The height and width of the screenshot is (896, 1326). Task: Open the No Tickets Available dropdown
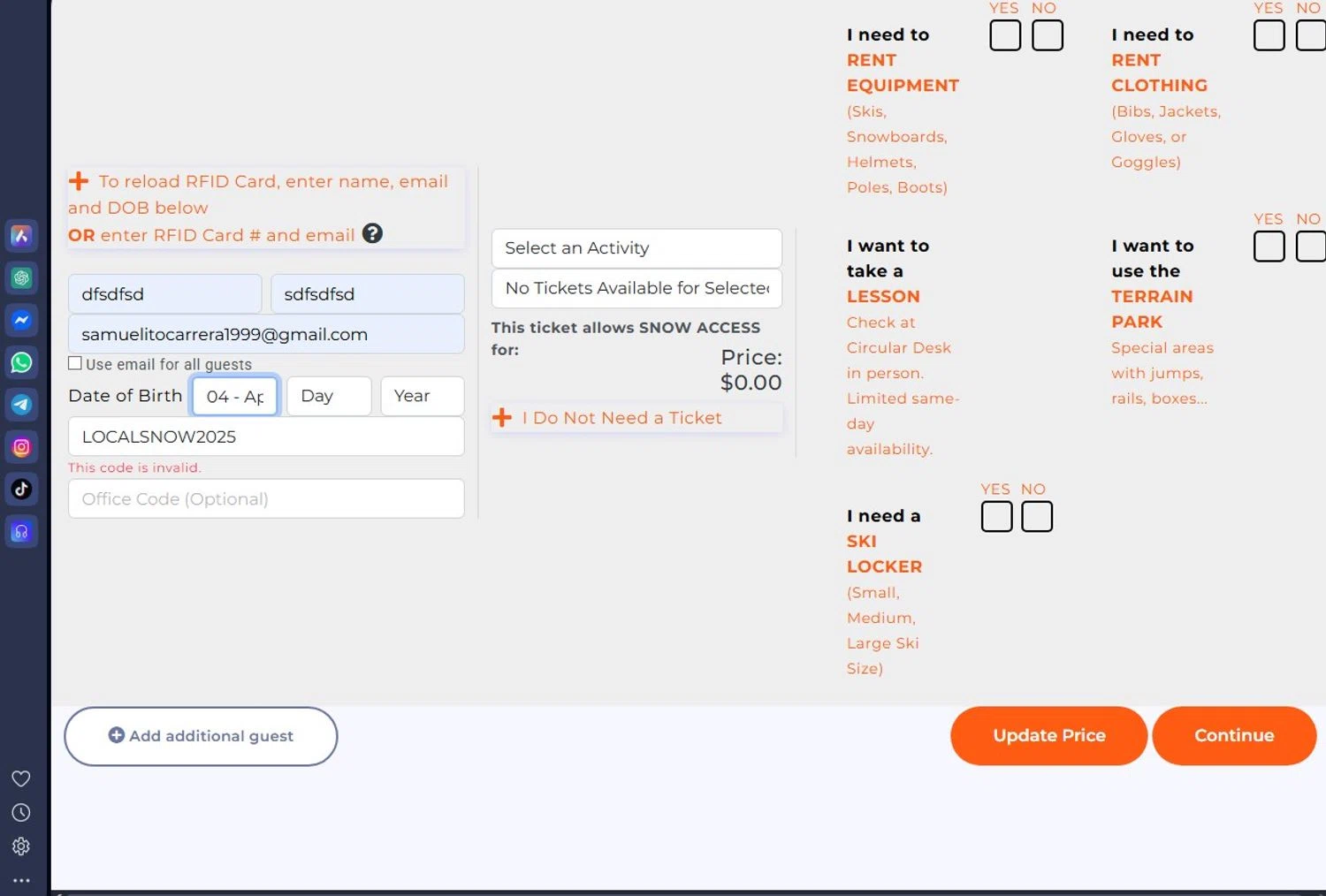point(636,288)
